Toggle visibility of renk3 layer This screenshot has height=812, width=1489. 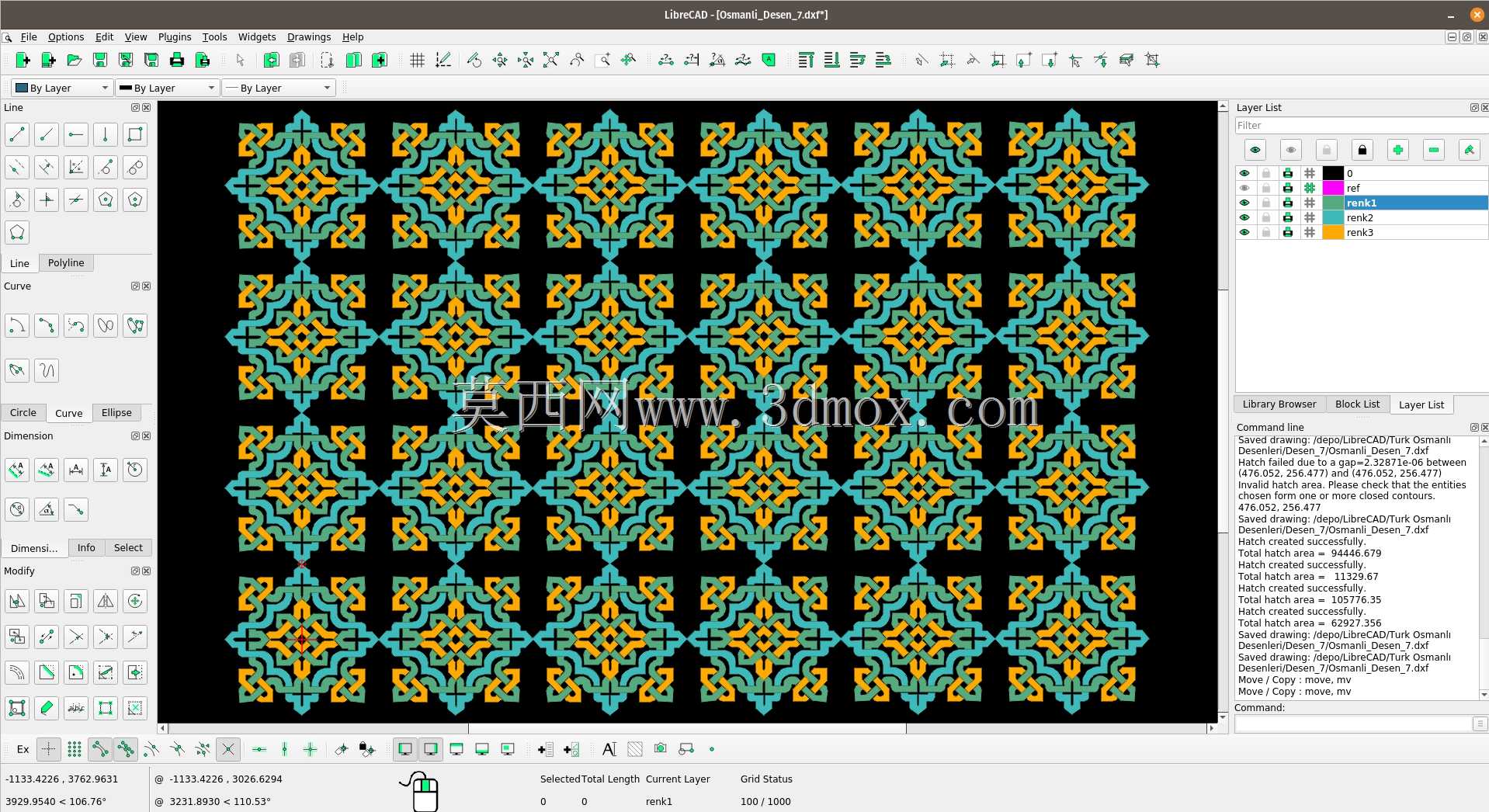tap(1244, 232)
